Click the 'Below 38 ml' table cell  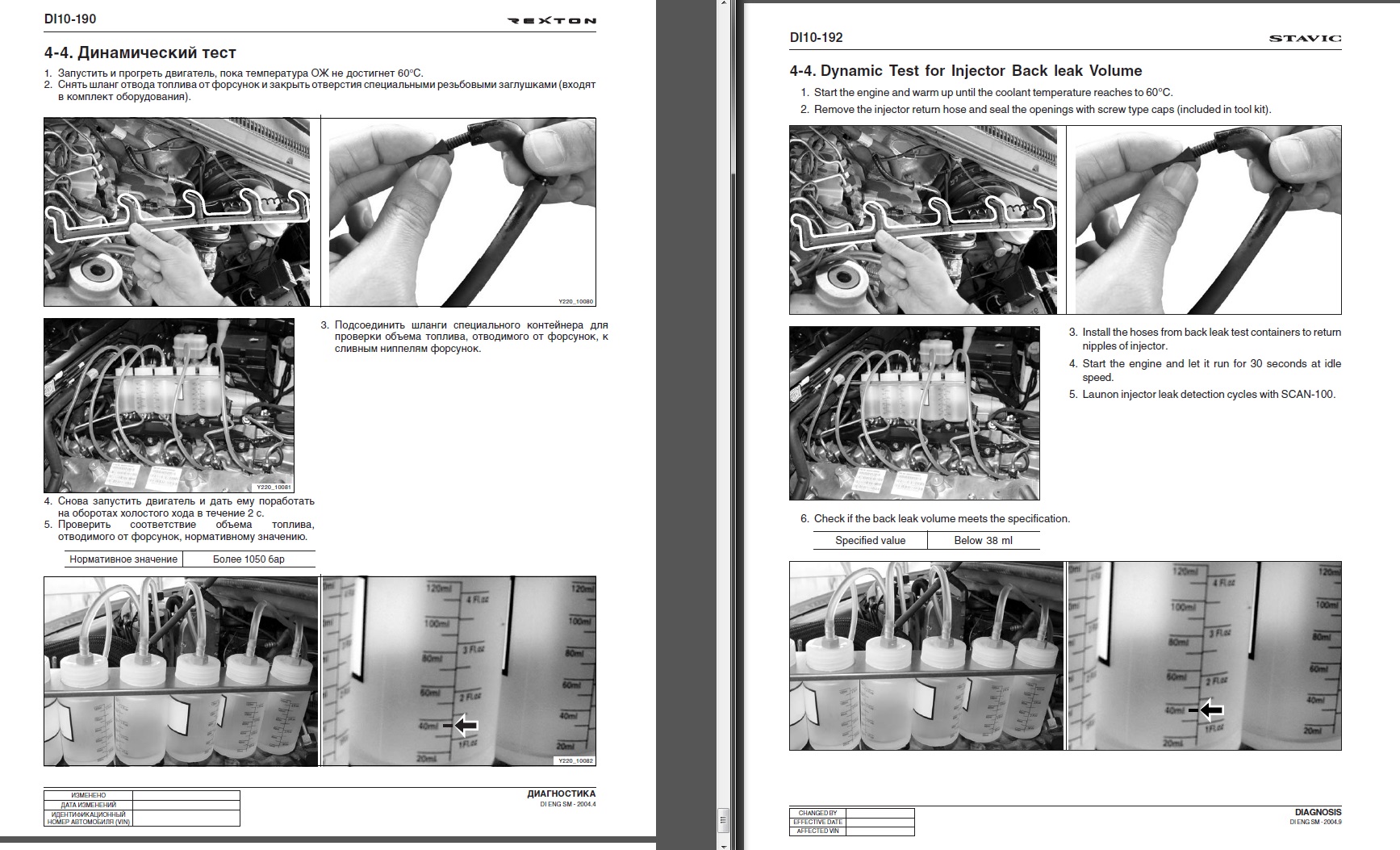pyautogui.click(x=983, y=541)
